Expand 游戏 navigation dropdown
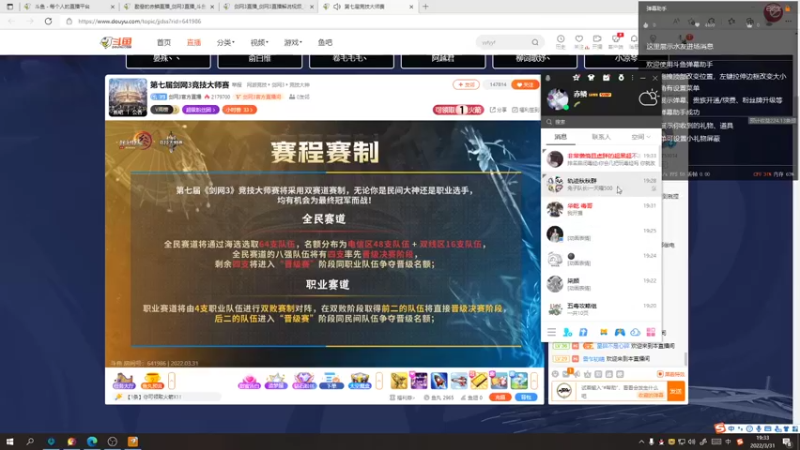800x450 pixels. pyautogui.click(x=293, y=42)
